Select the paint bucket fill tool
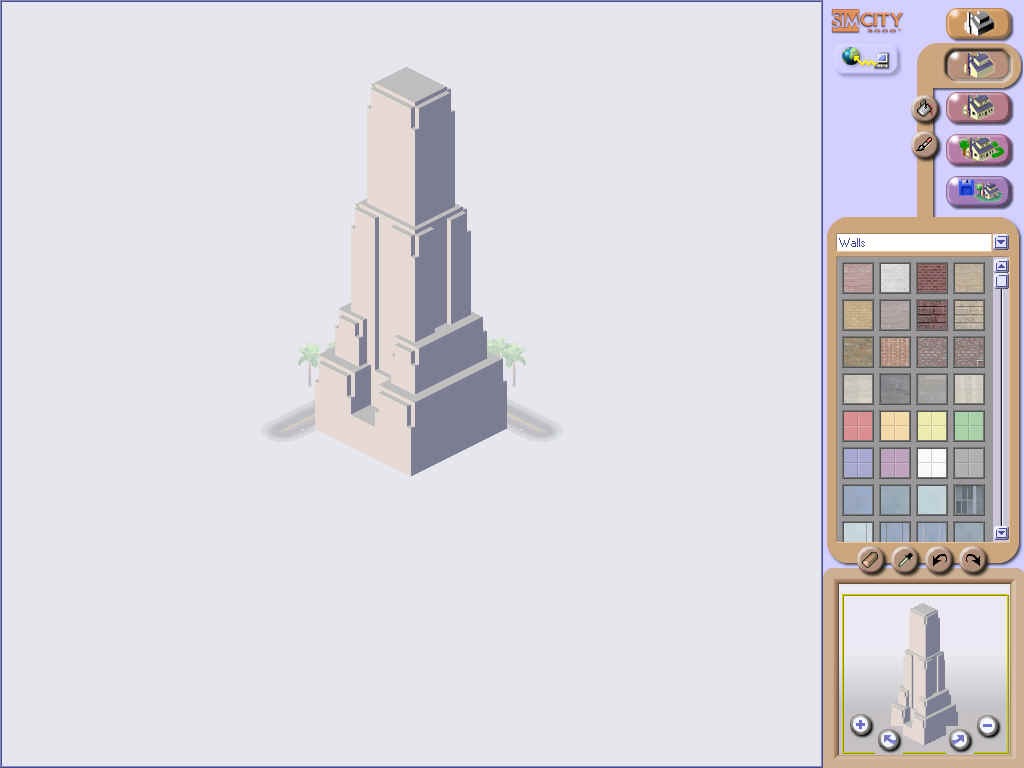Viewport: 1024px width, 768px height. click(x=925, y=108)
